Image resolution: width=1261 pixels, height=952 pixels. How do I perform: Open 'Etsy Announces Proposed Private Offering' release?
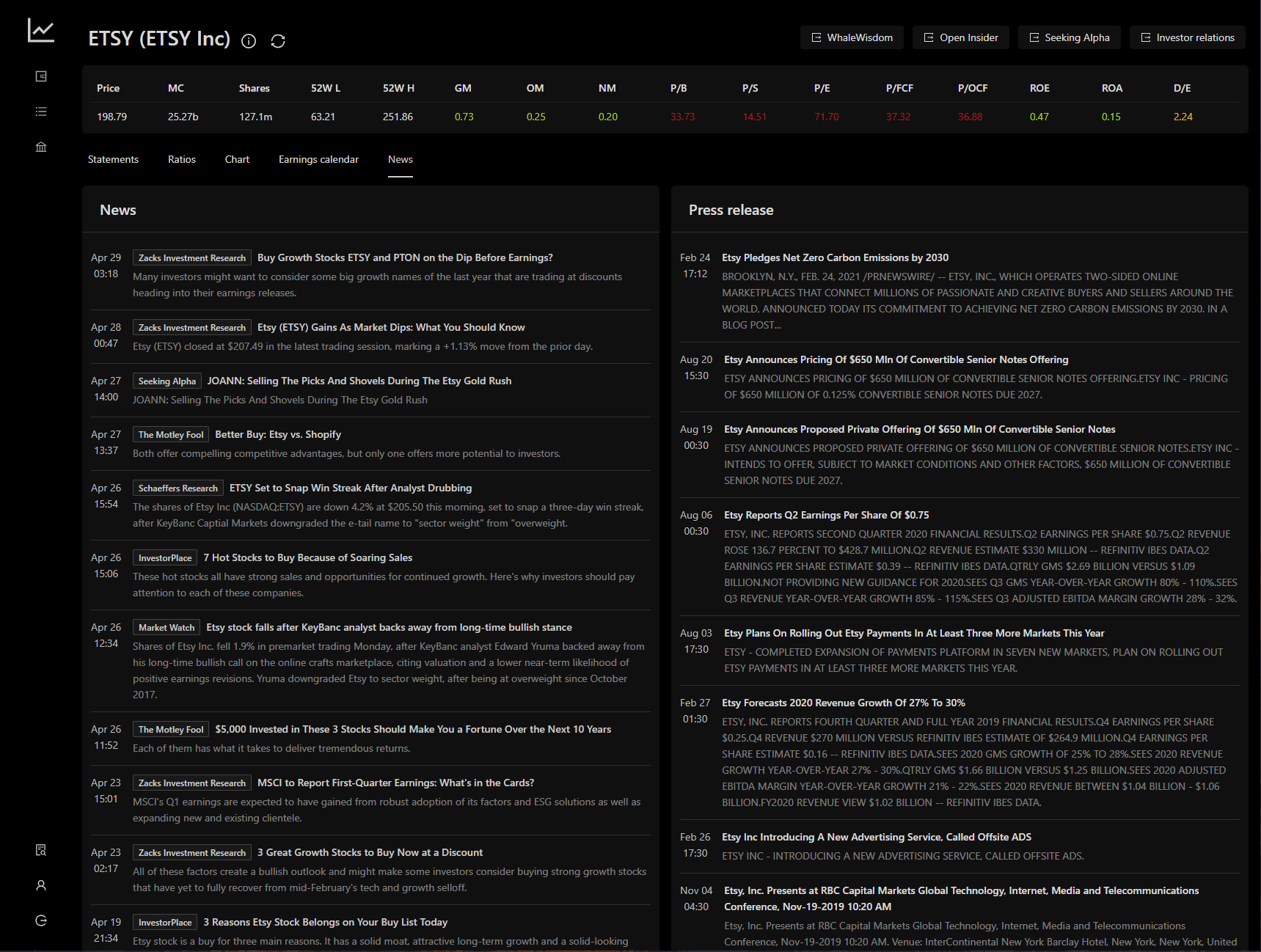tap(920, 429)
